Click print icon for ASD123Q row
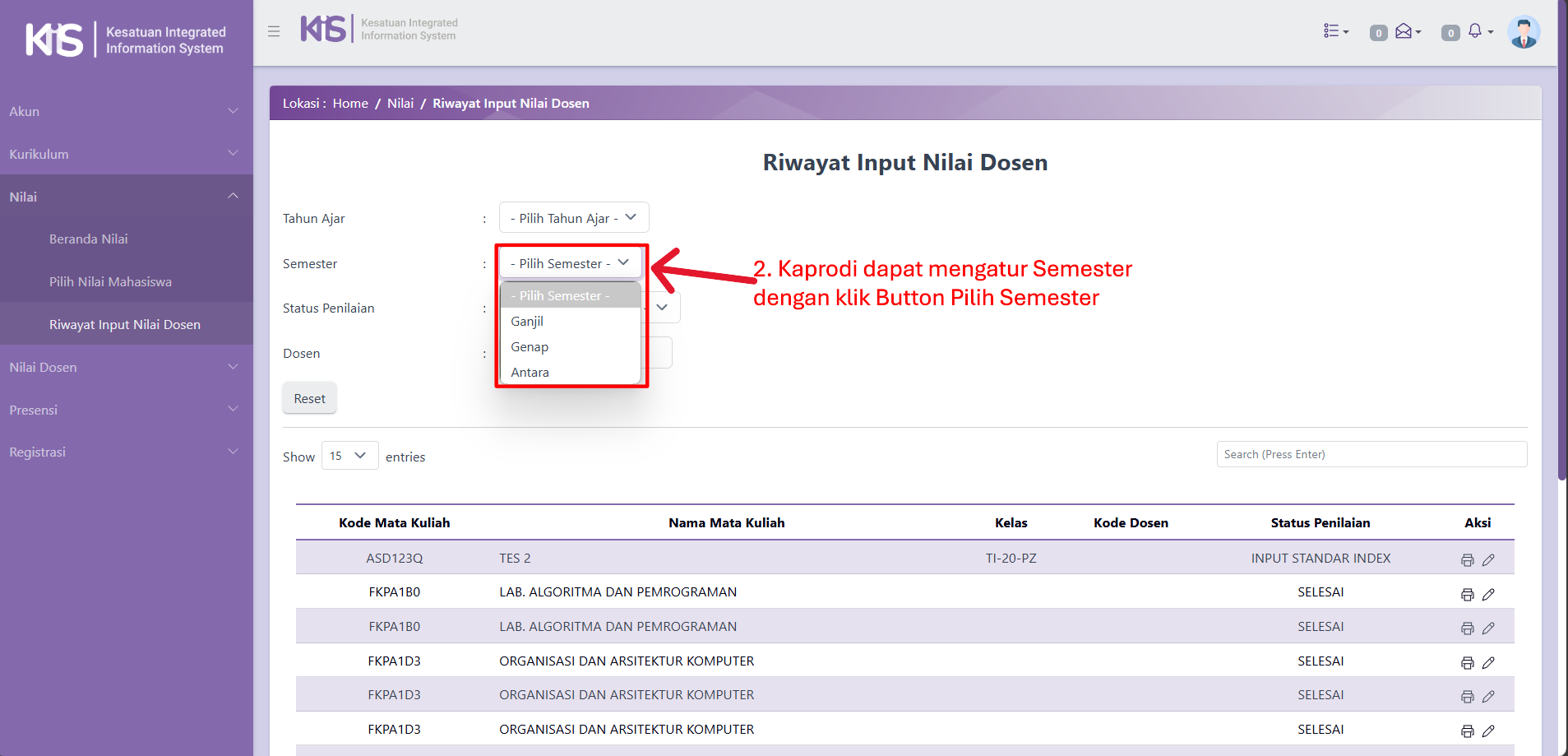 coord(1467,560)
